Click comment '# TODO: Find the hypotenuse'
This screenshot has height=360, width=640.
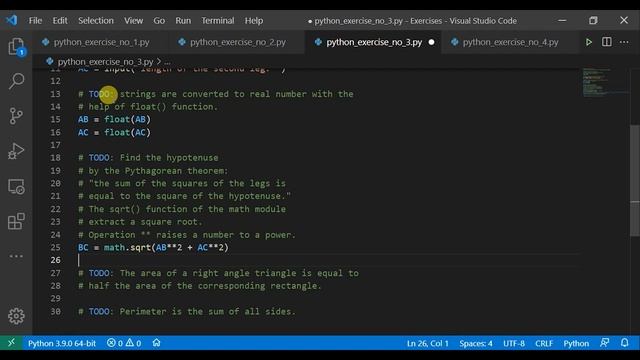point(148,158)
